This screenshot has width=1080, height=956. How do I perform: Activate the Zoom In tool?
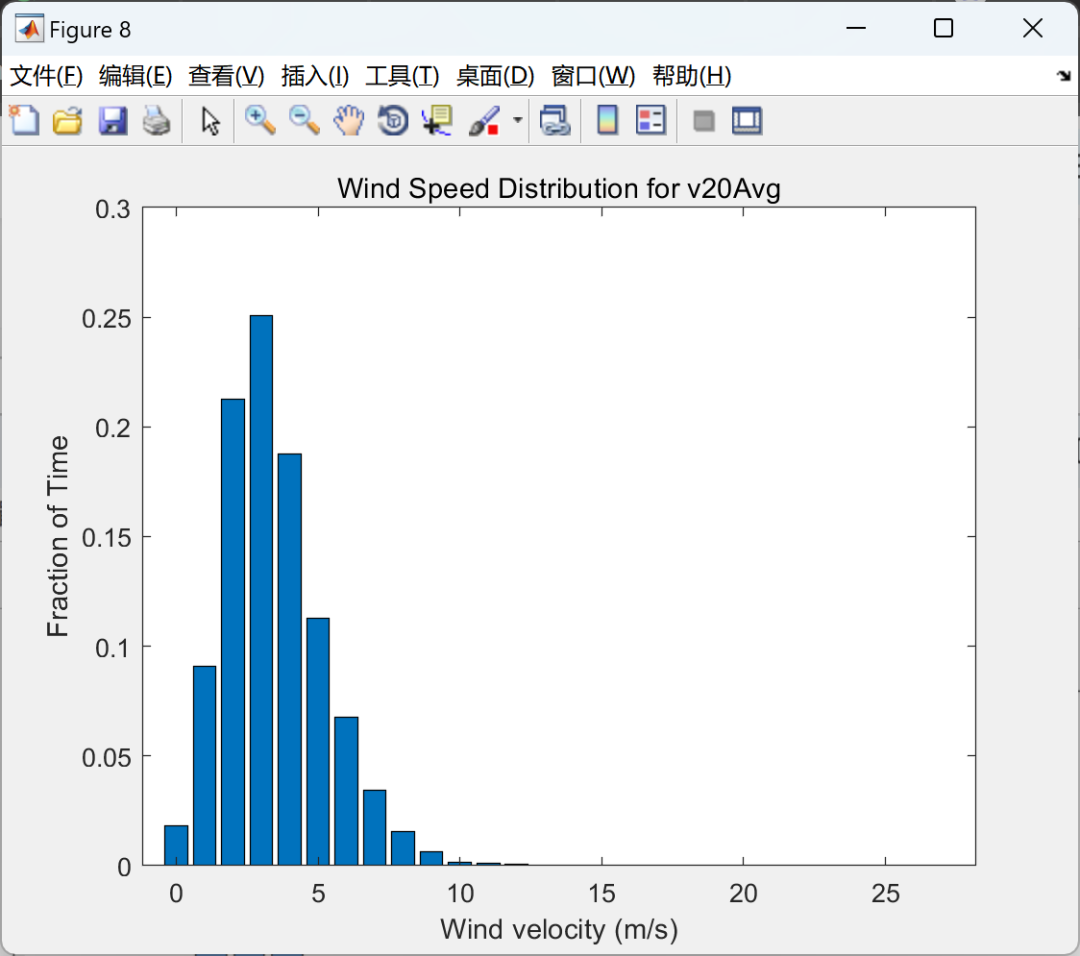tap(260, 121)
